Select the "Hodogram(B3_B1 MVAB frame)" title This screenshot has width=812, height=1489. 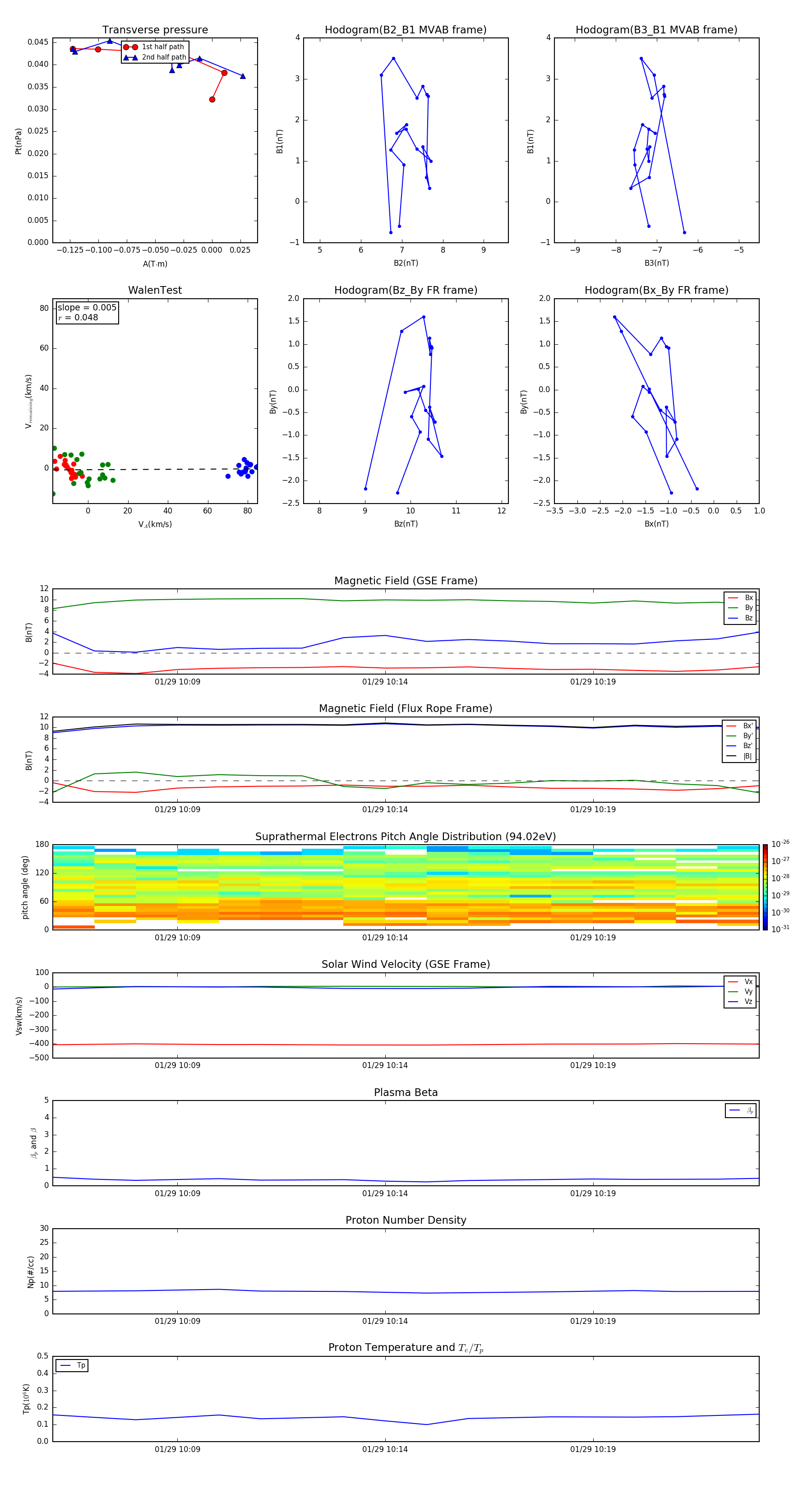pyautogui.click(x=656, y=30)
